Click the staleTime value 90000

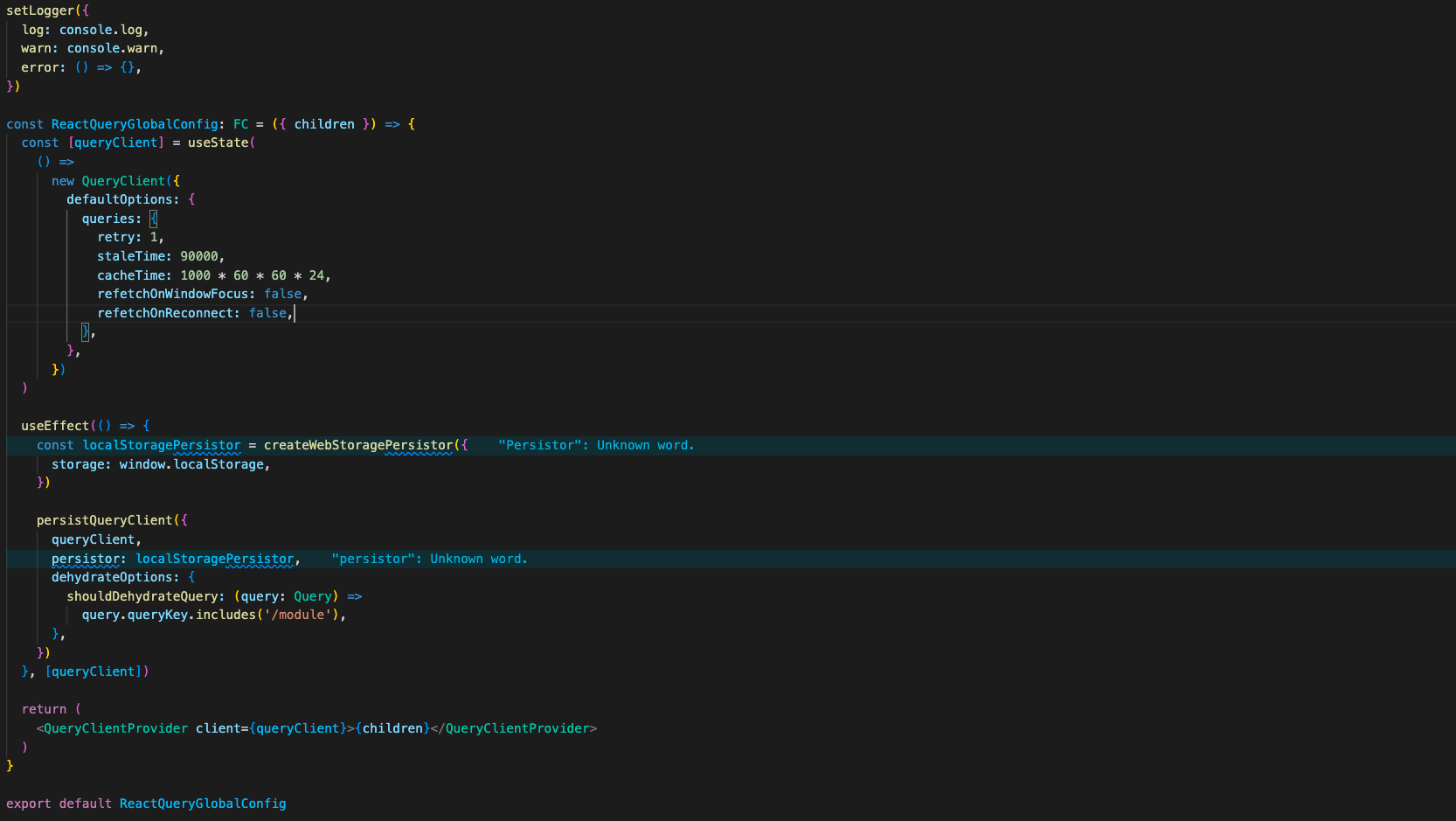(x=199, y=256)
